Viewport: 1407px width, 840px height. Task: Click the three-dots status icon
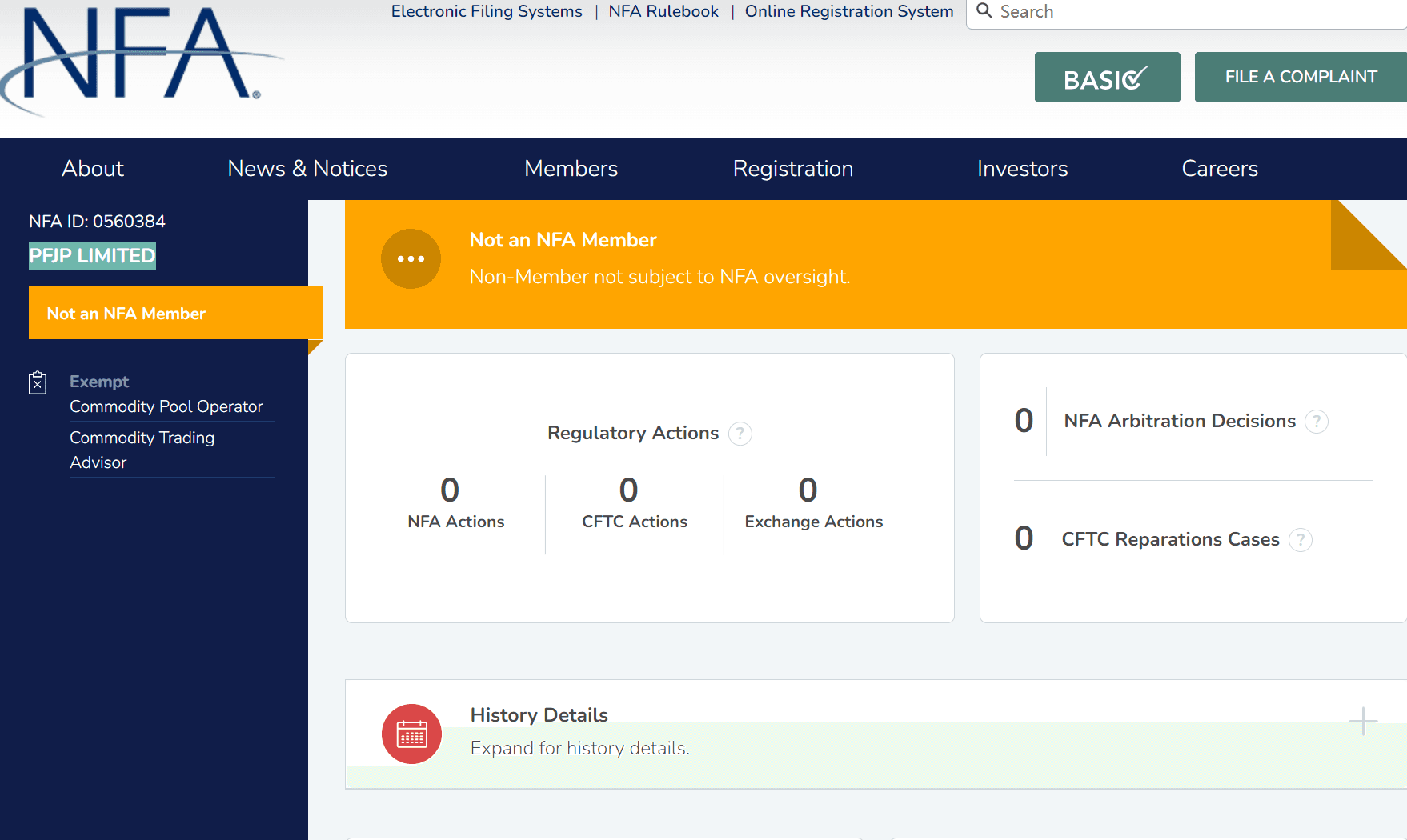[x=411, y=259]
